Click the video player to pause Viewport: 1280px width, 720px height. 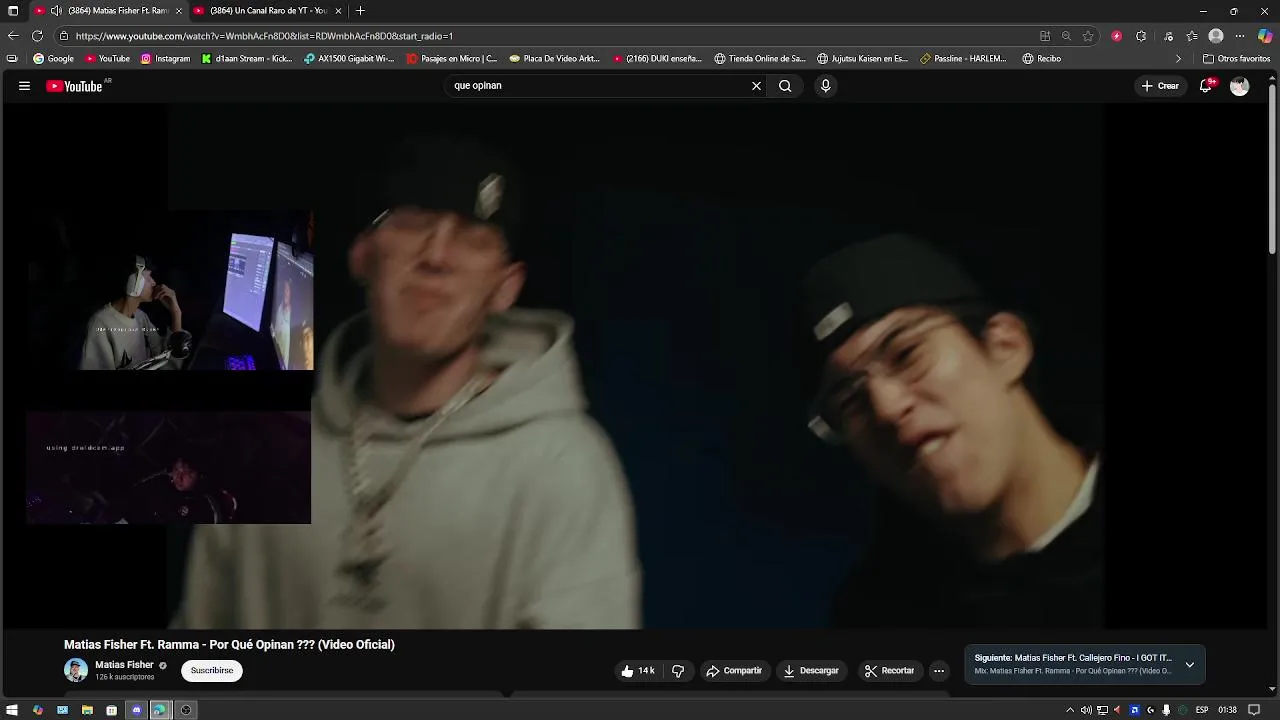tap(635, 366)
